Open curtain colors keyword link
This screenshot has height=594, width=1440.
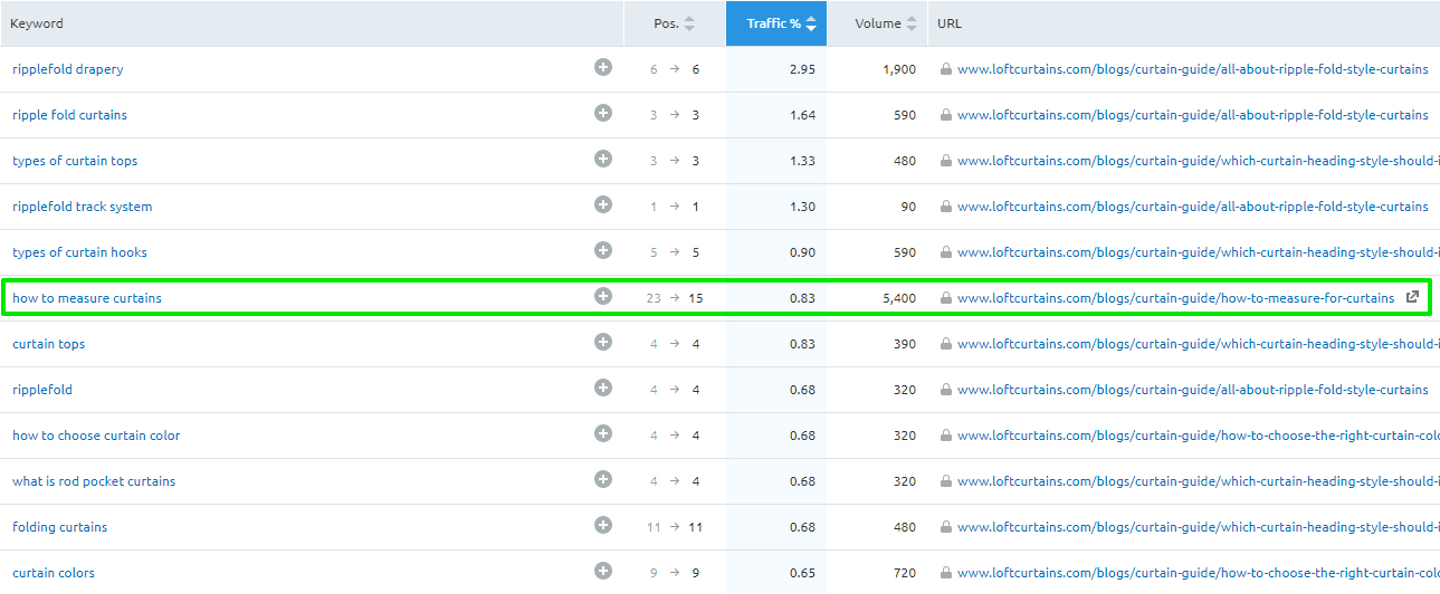(54, 573)
